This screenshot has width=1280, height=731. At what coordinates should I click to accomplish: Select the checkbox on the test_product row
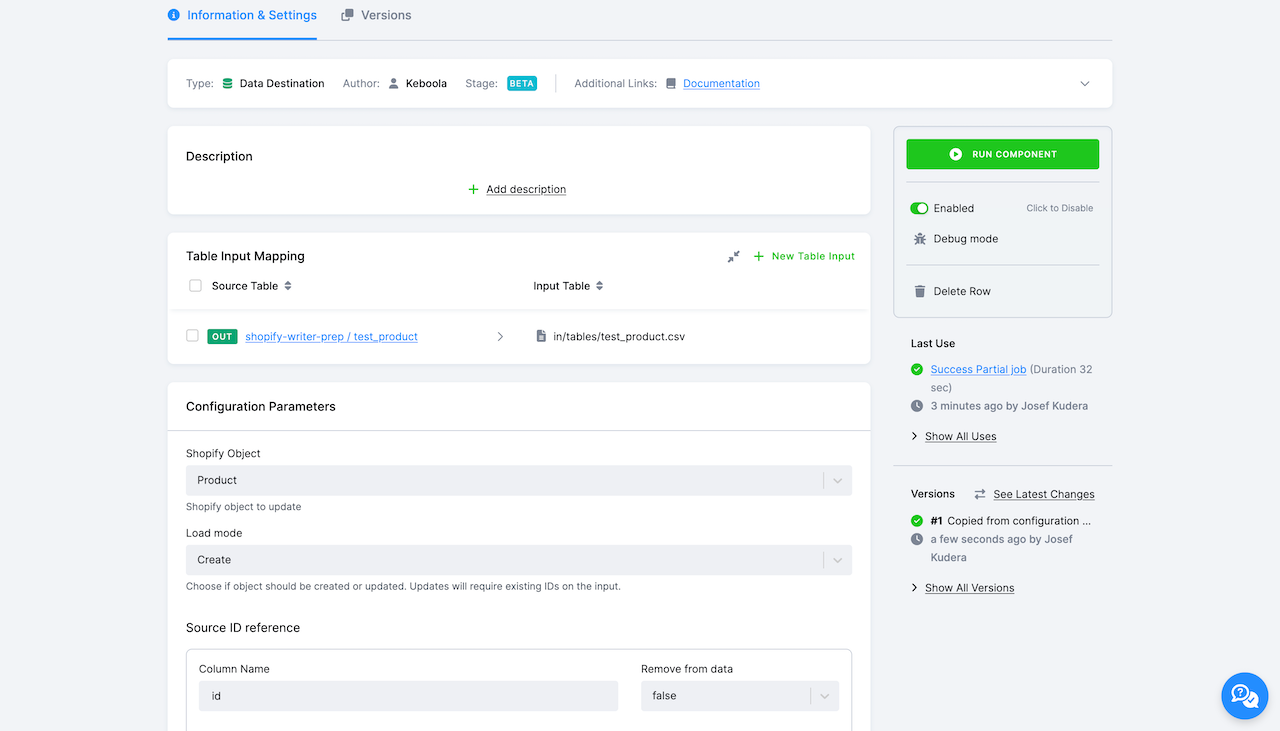coord(192,336)
